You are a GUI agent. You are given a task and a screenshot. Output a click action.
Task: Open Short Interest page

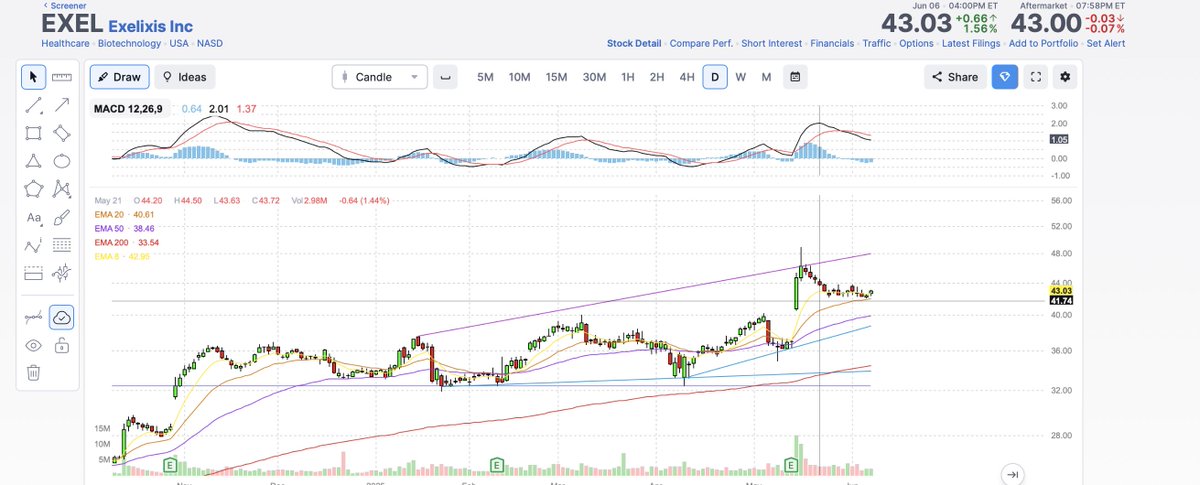[x=772, y=44]
